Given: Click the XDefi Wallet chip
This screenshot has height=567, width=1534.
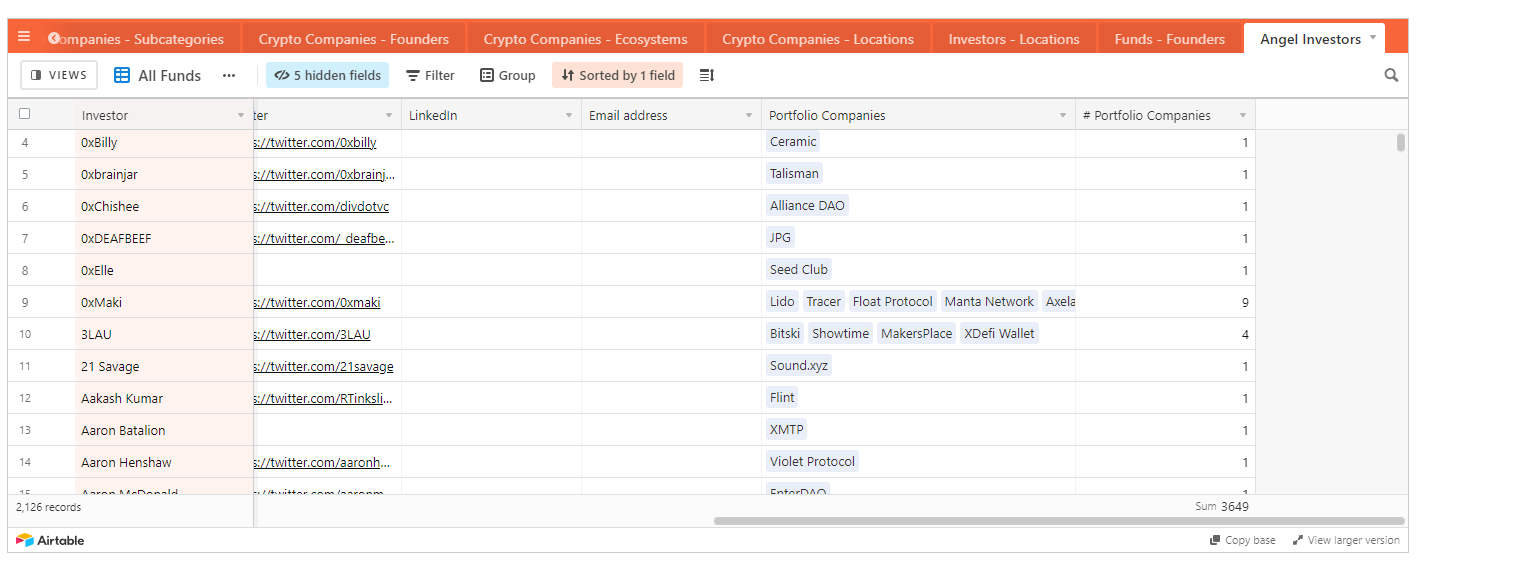Looking at the screenshot, I should coord(999,334).
